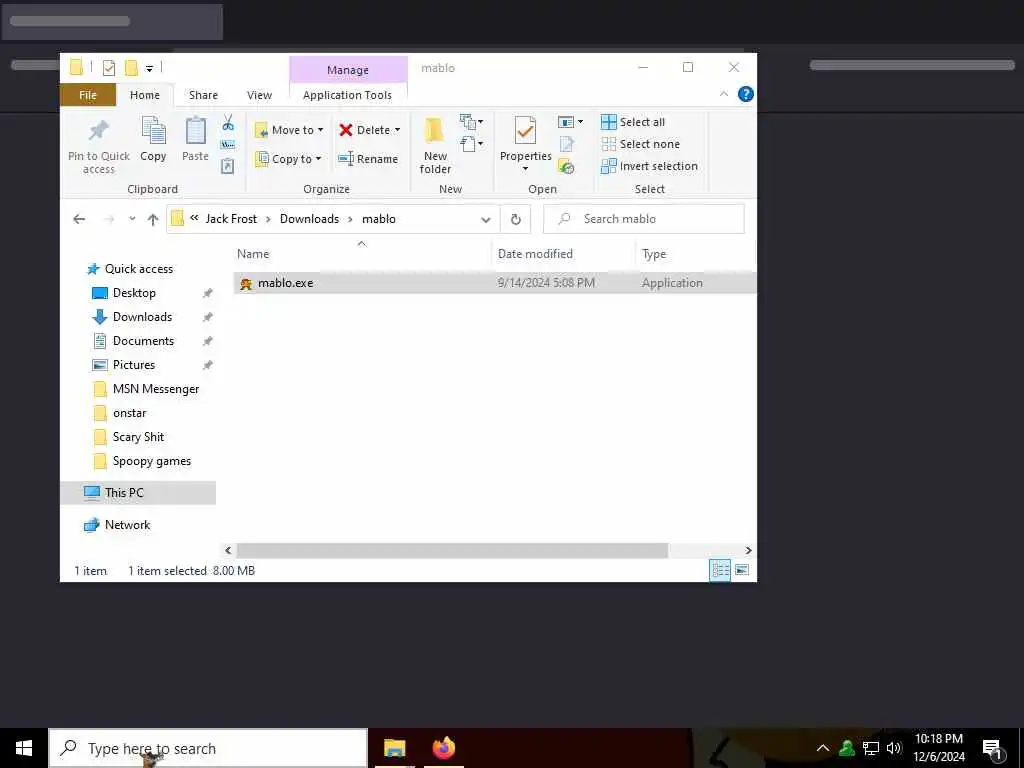
Task: Open Firefox from the taskbar
Action: pos(443,748)
